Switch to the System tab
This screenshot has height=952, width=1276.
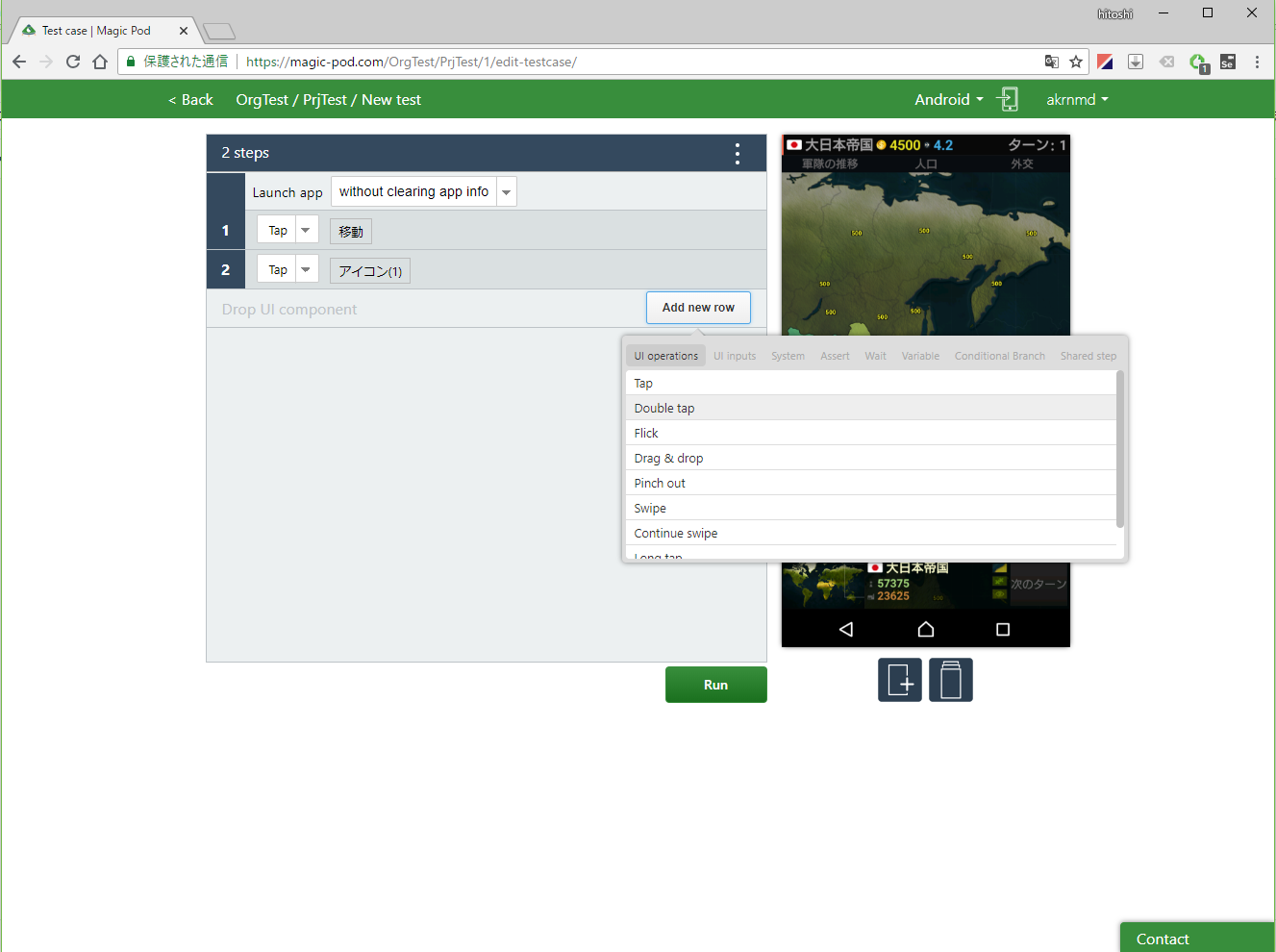[788, 356]
